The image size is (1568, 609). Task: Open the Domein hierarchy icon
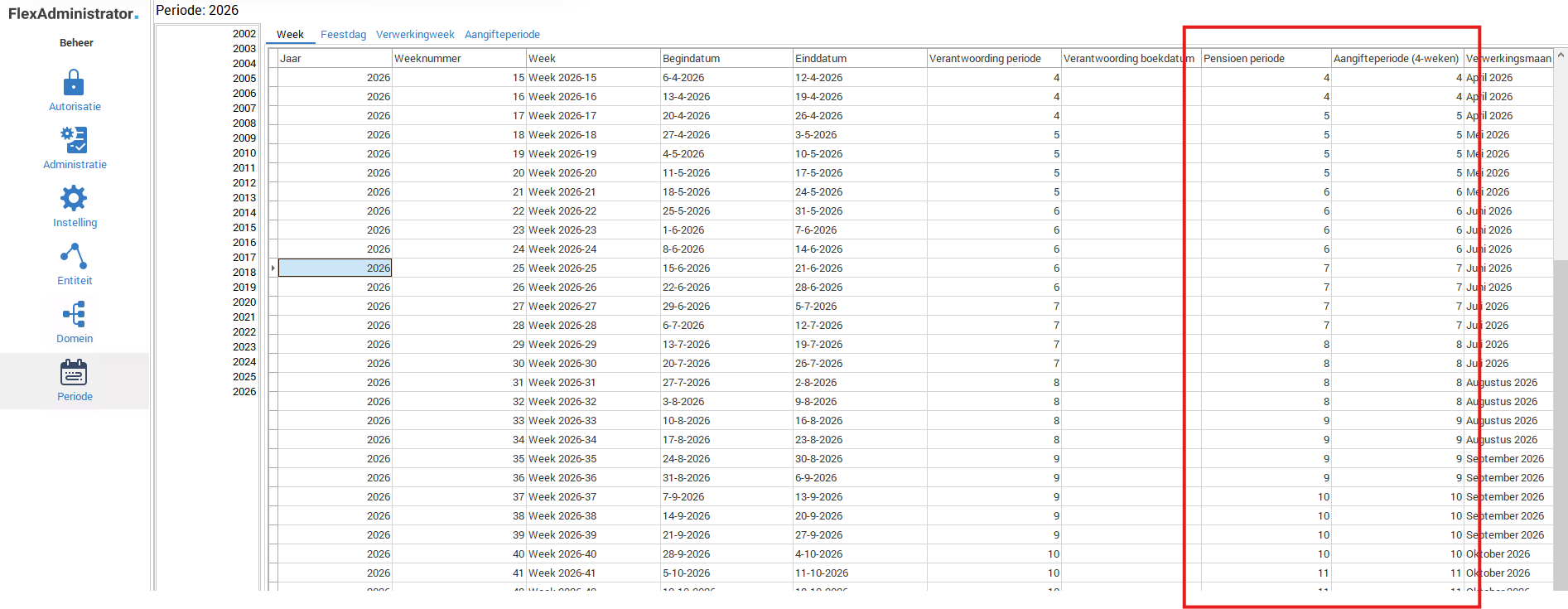click(74, 314)
